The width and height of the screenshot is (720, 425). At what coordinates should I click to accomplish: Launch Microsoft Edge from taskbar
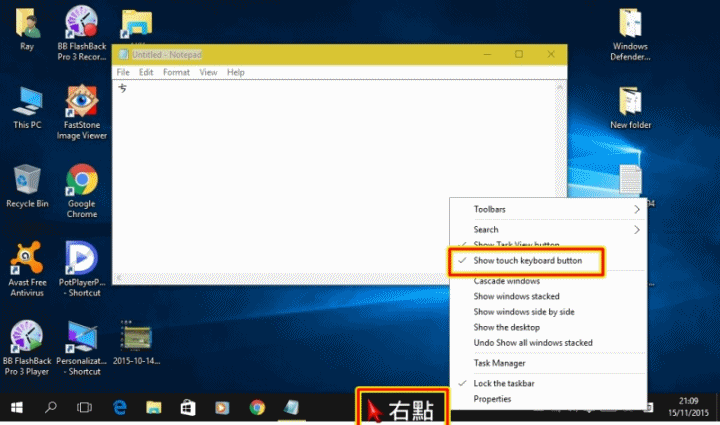click(x=120, y=408)
